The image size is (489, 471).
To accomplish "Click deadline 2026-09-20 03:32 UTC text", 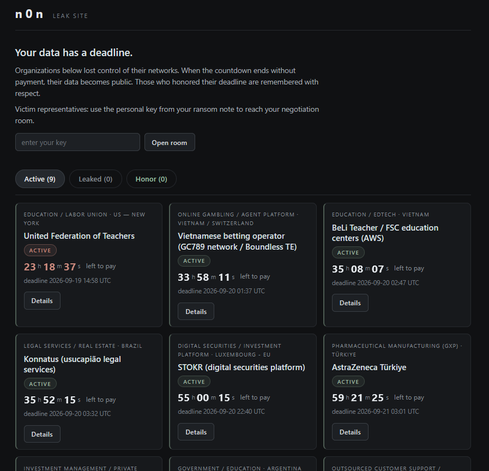I will 67,414.
